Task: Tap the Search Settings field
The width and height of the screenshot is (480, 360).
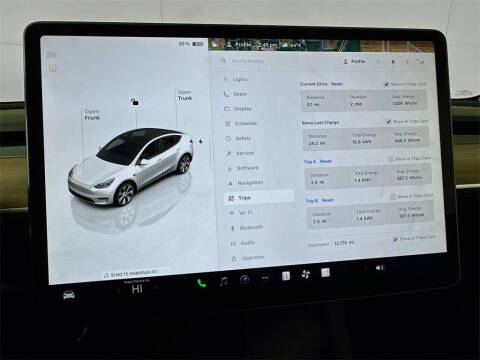Action: coord(248,61)
